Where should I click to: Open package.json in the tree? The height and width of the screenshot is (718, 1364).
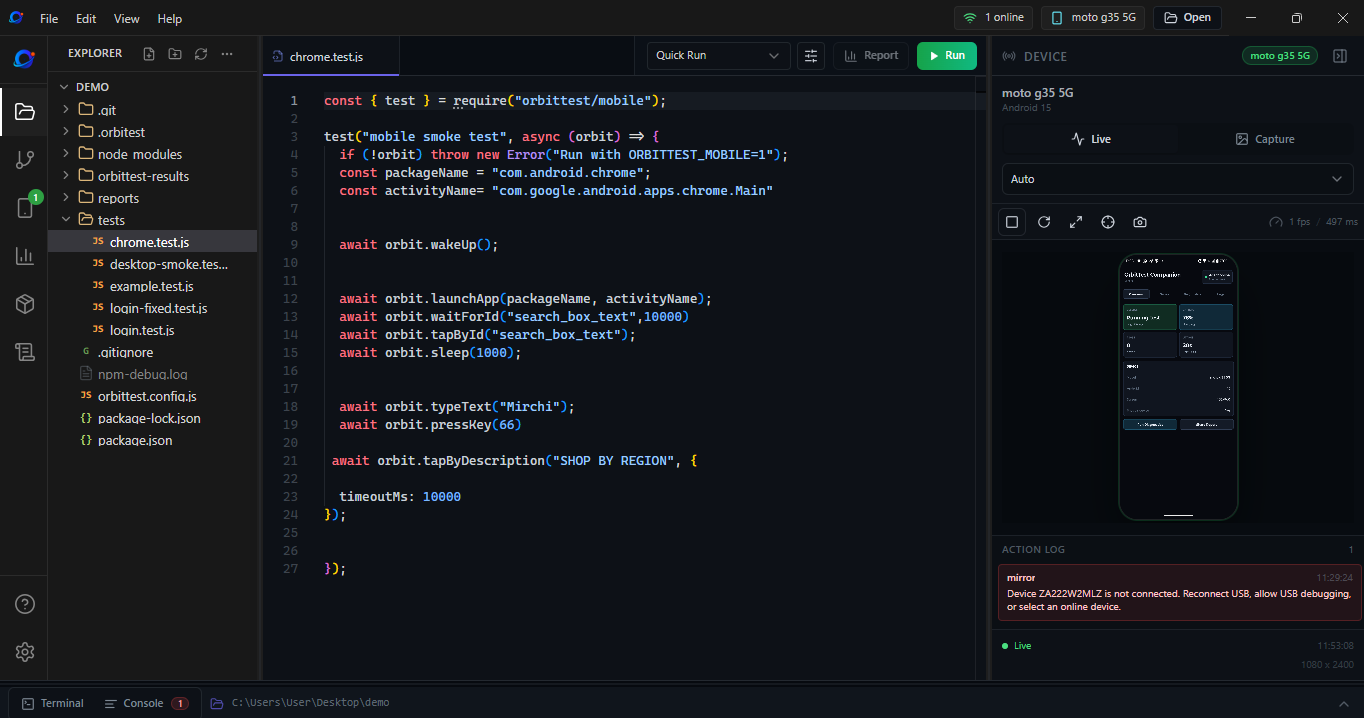(x=152, y=440)
